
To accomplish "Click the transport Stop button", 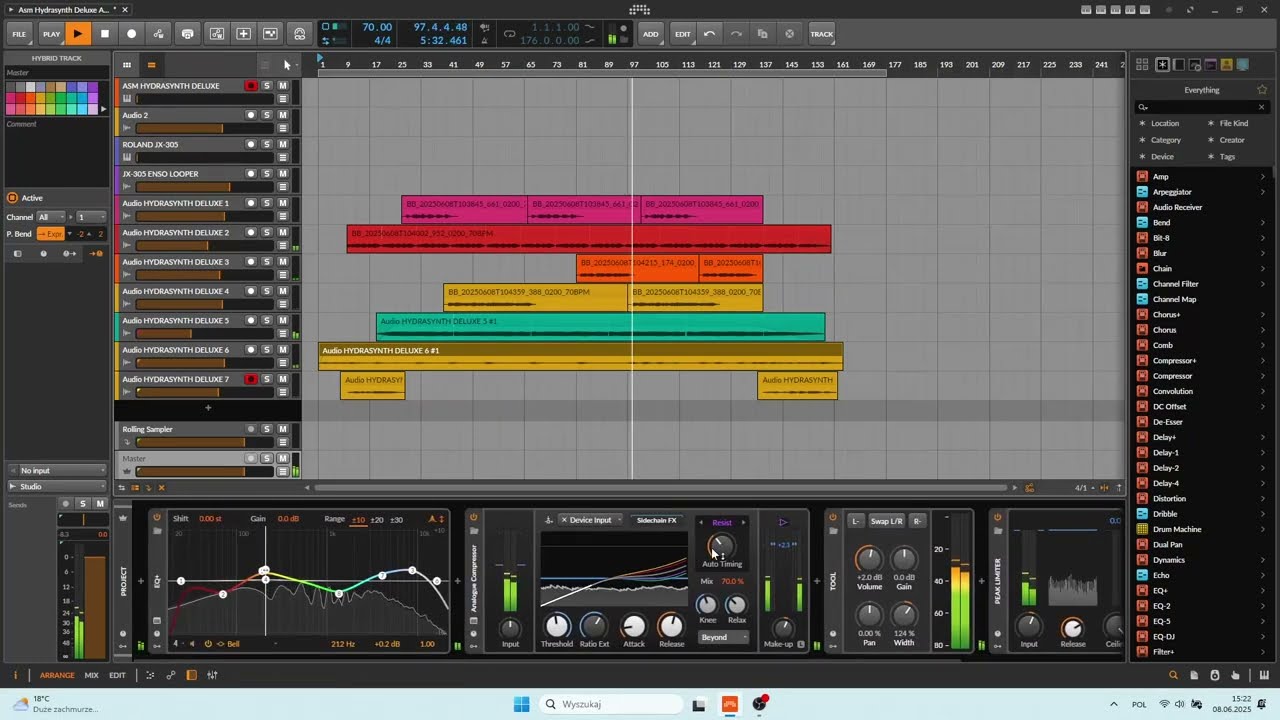I will tap(105, 34).
